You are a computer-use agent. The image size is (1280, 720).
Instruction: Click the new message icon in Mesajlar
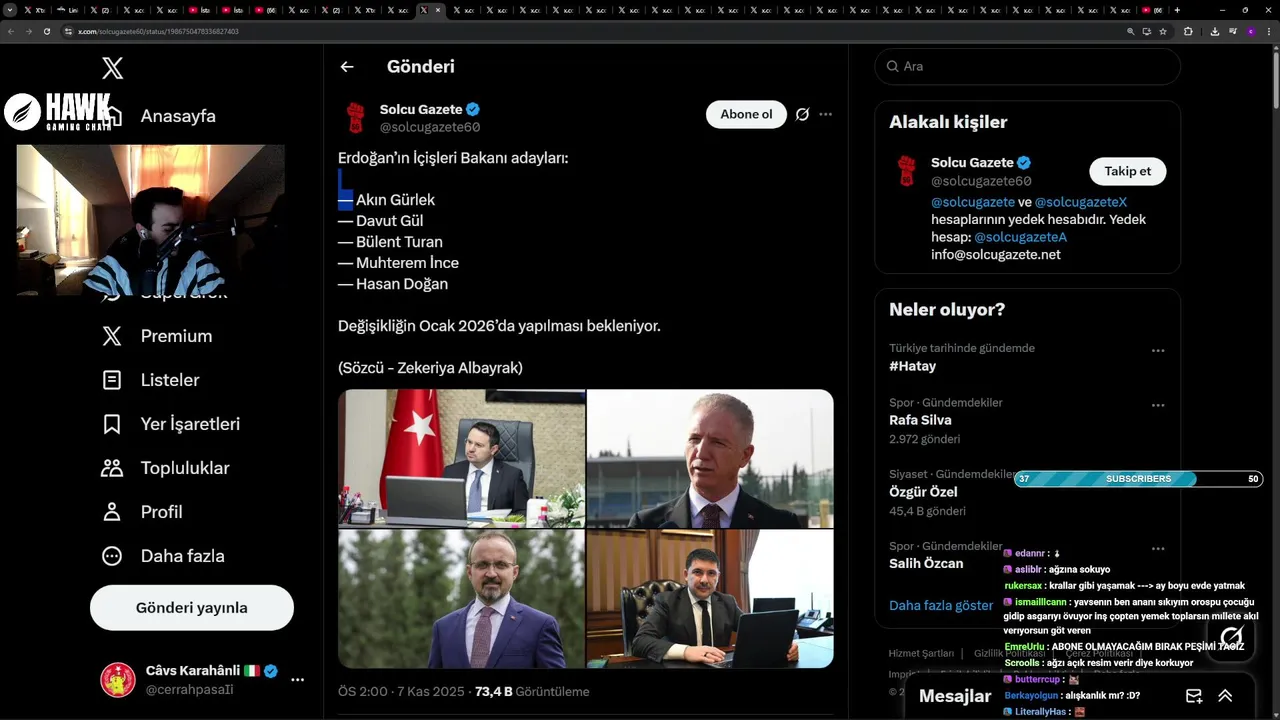(1194, 696)
